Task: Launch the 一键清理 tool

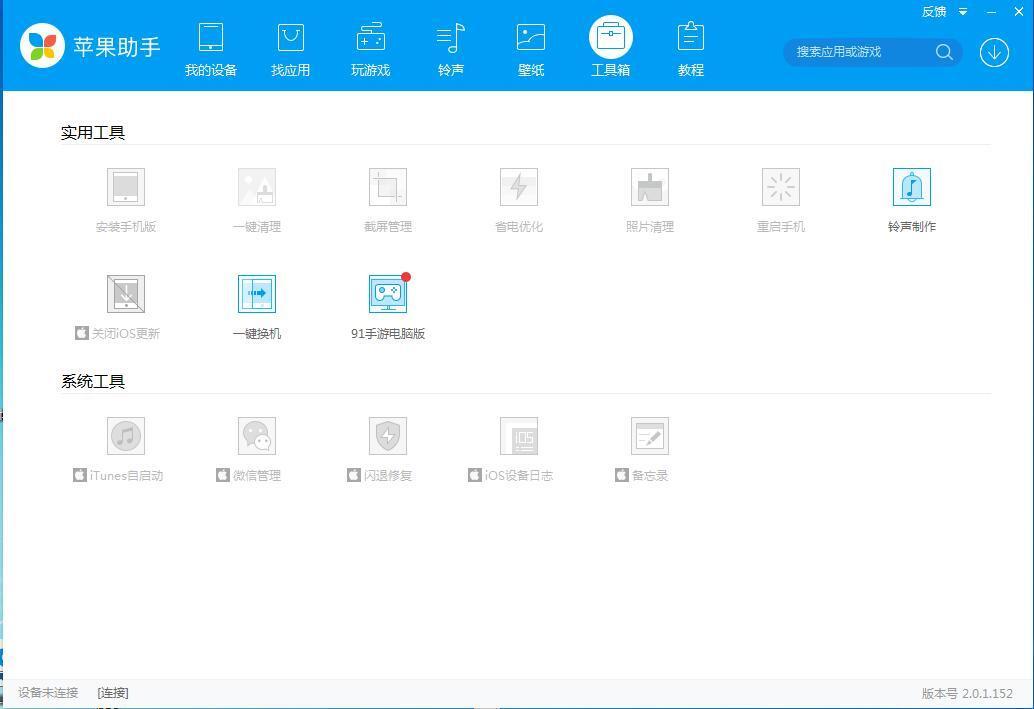Action: coord(257,187)
